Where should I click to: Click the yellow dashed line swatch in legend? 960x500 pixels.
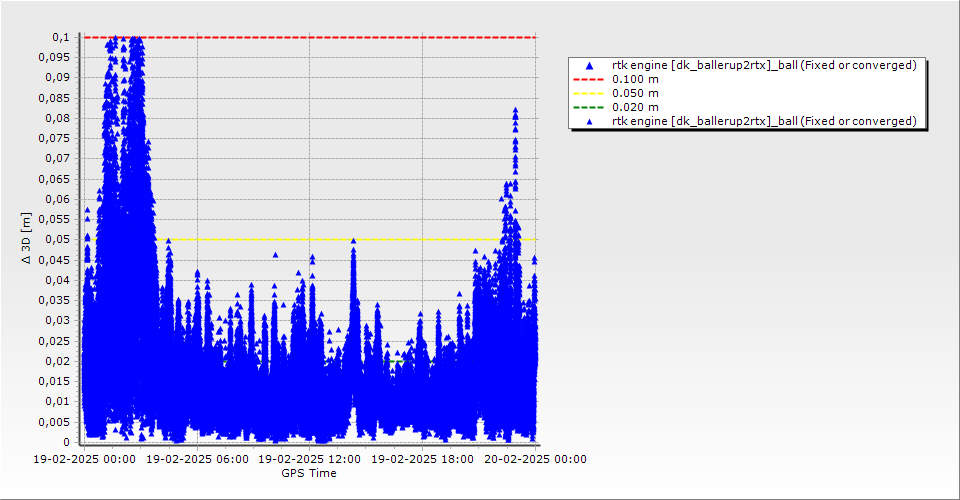pos(588,93)
